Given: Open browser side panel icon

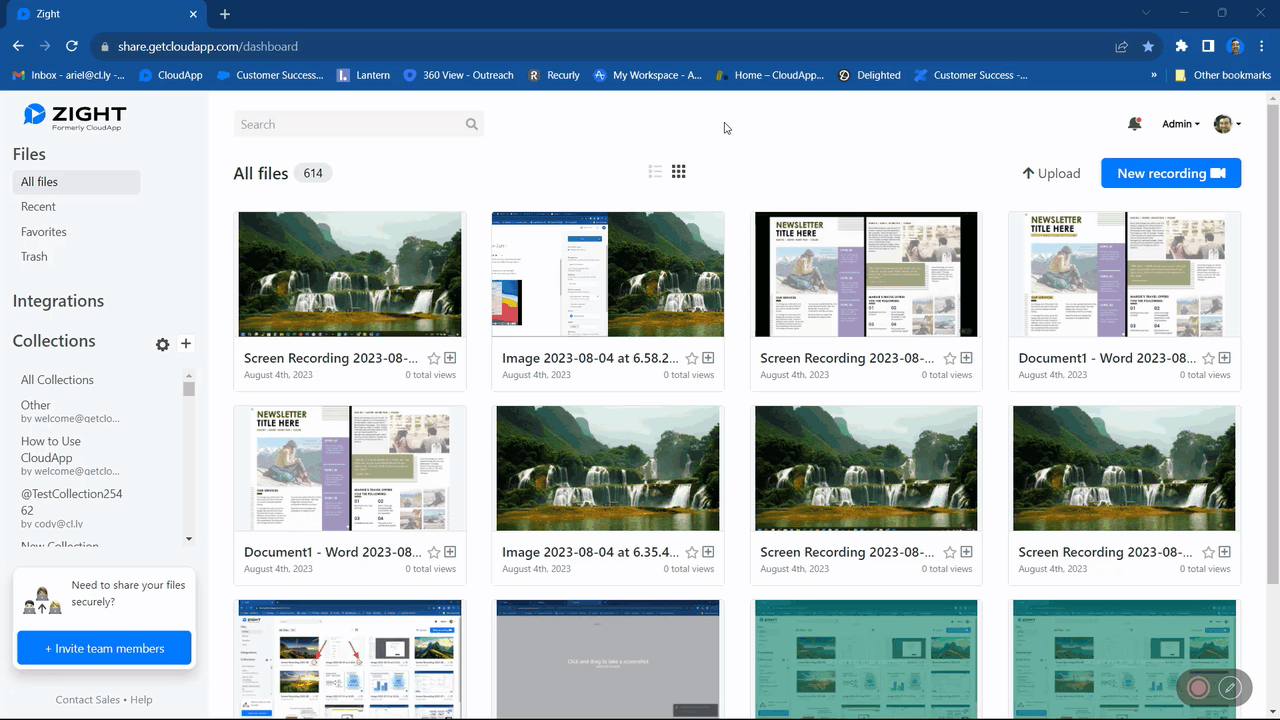Looking at the screenshot, I should [x=1208, y=46].
